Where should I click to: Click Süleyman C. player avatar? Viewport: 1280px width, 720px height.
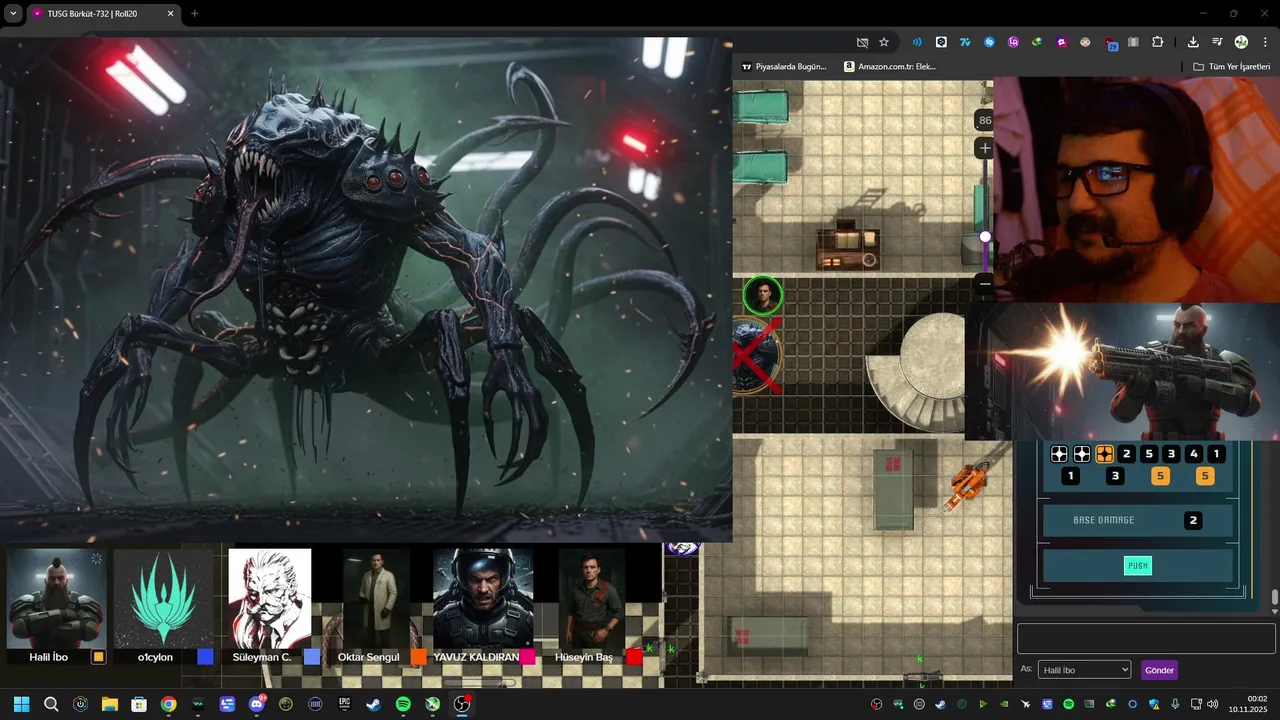pos(270,599)
